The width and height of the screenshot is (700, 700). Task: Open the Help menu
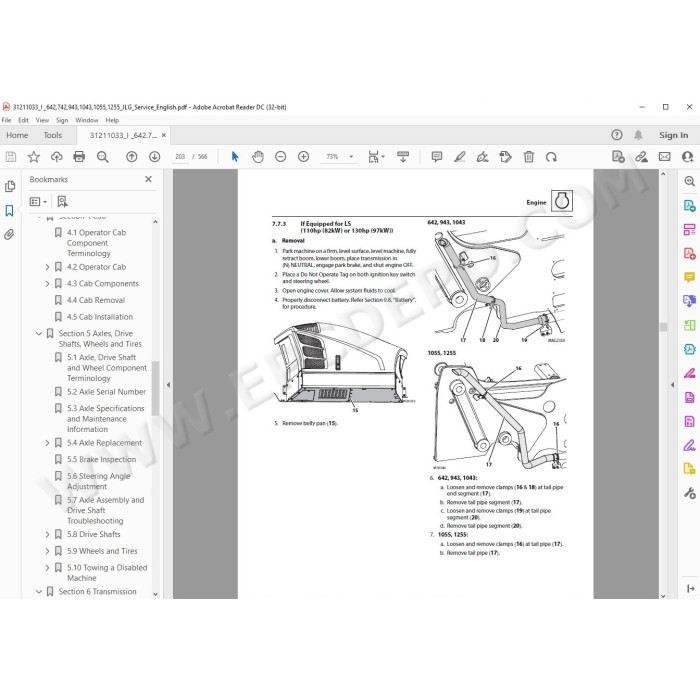coord(112,120)
